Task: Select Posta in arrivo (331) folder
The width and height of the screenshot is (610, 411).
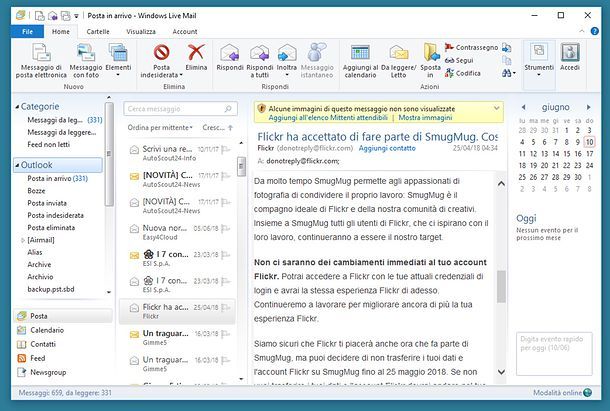Action: click(58, 178)
